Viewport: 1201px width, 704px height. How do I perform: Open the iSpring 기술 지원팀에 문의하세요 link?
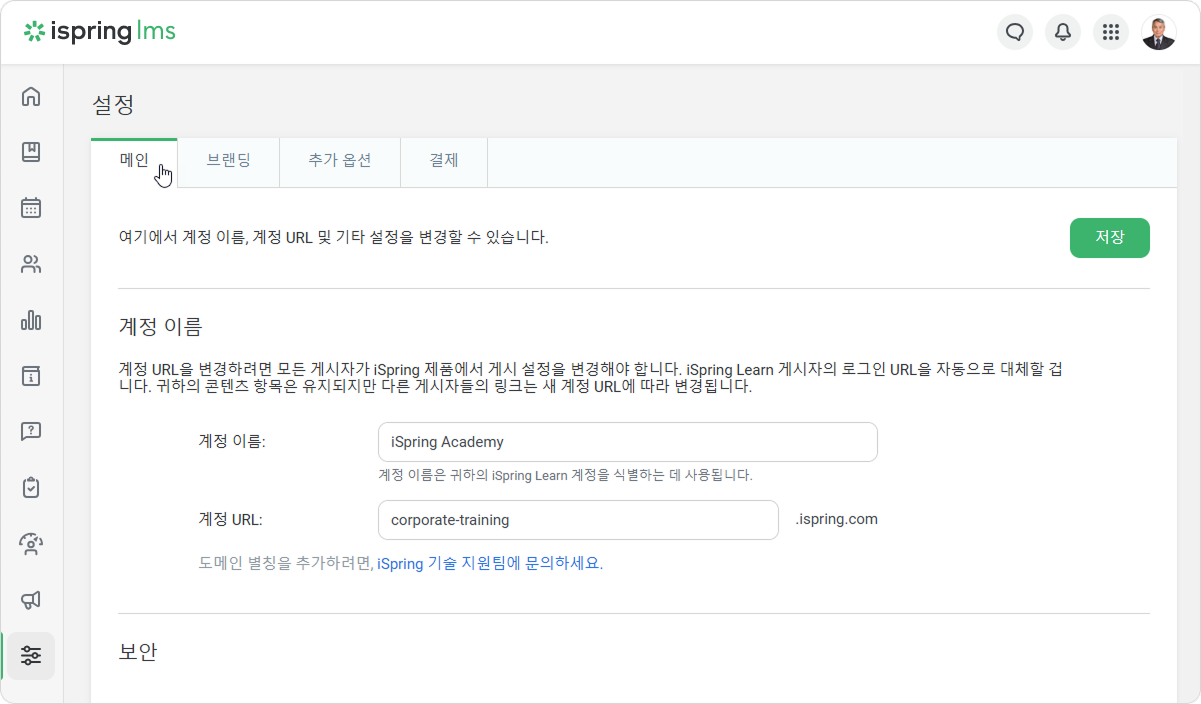click(x=490, y=563)
